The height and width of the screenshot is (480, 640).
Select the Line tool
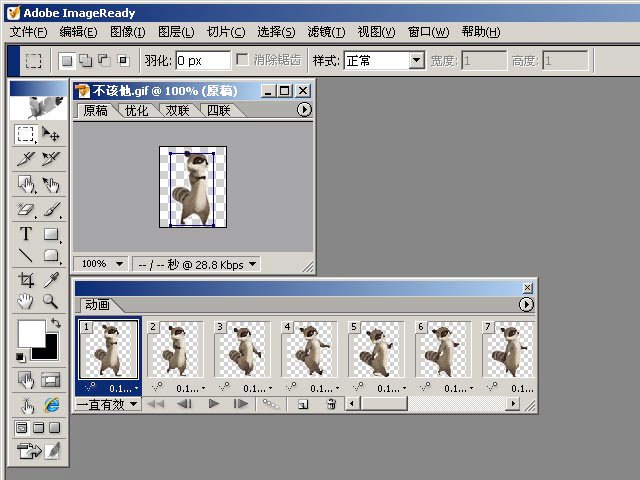pyautogui.click(x=25, y=256)
